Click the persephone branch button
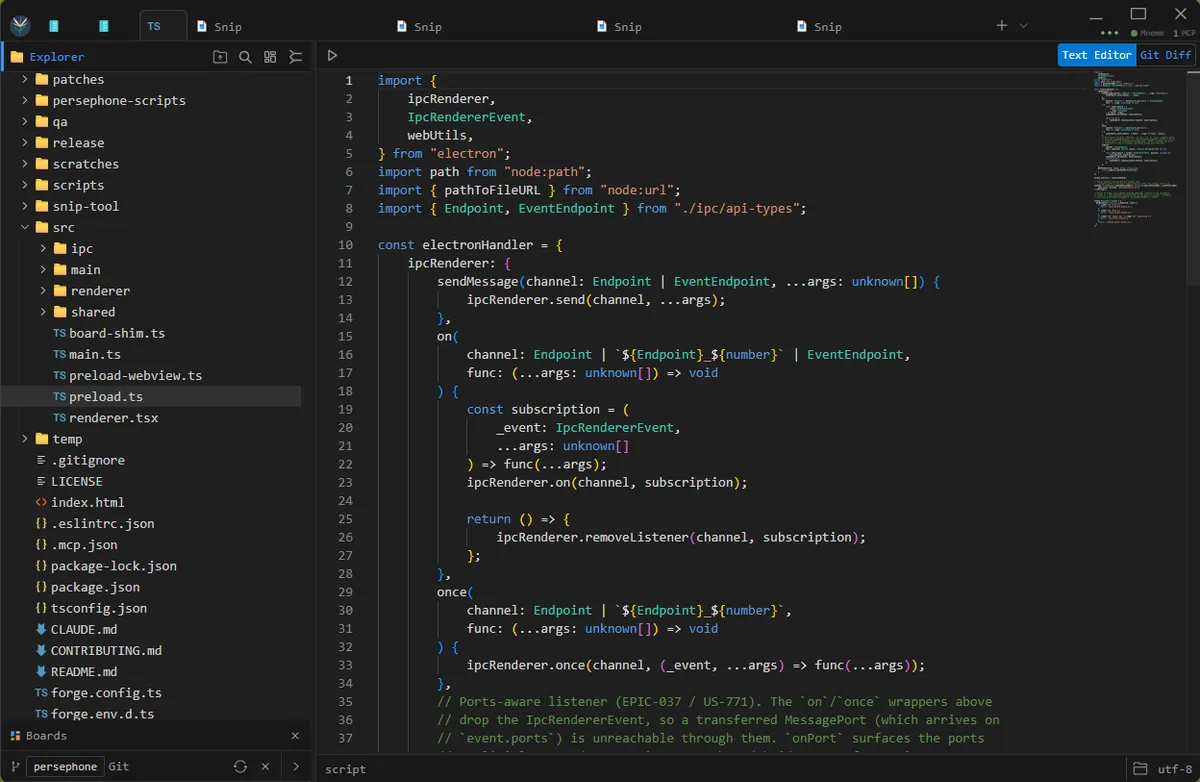The image size is (1200, 782). (x=65, y=767)
